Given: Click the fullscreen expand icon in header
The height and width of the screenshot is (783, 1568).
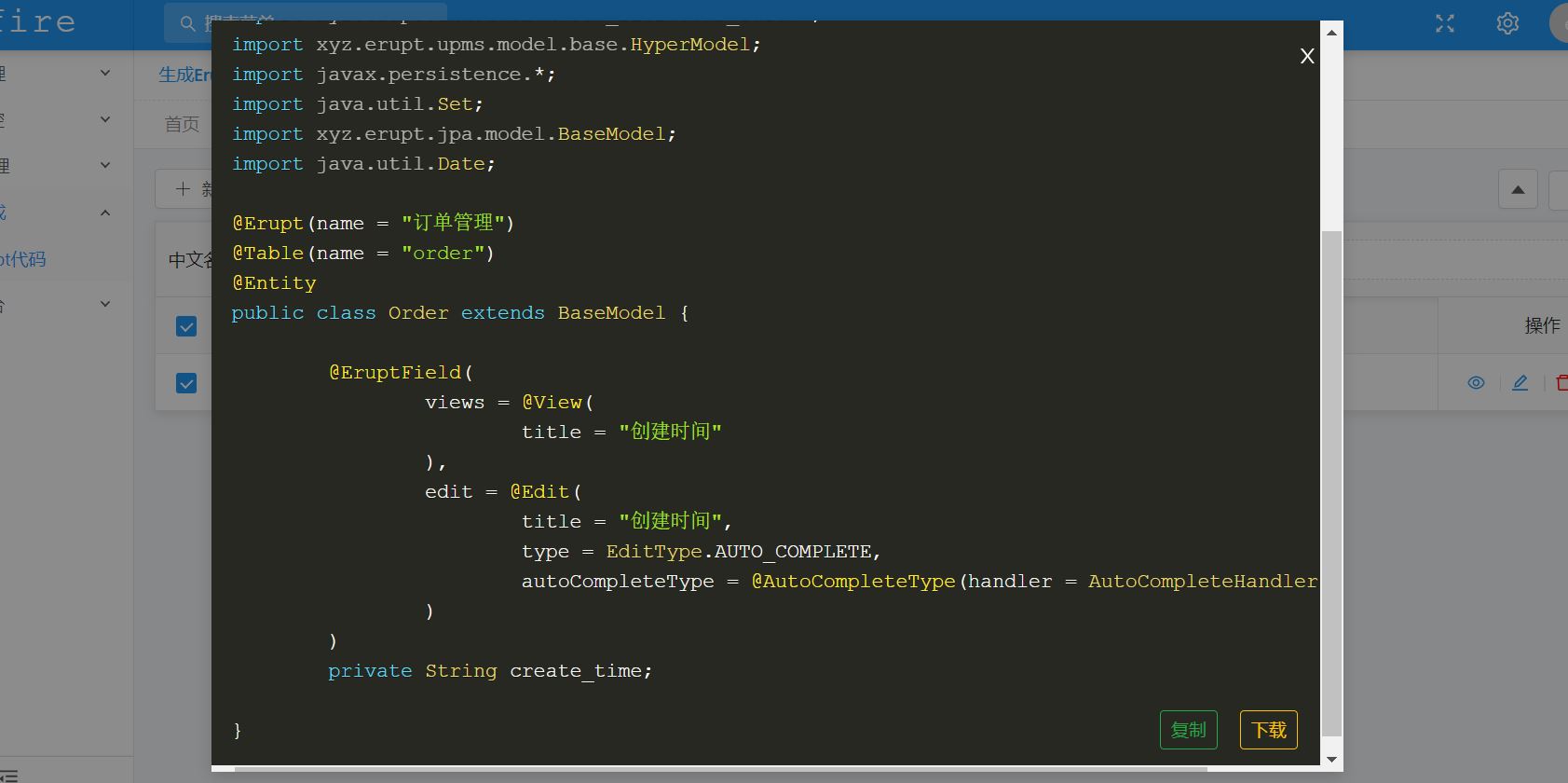Looking at the screenshot, I should pyautogui.click(x=1445, y=23).
